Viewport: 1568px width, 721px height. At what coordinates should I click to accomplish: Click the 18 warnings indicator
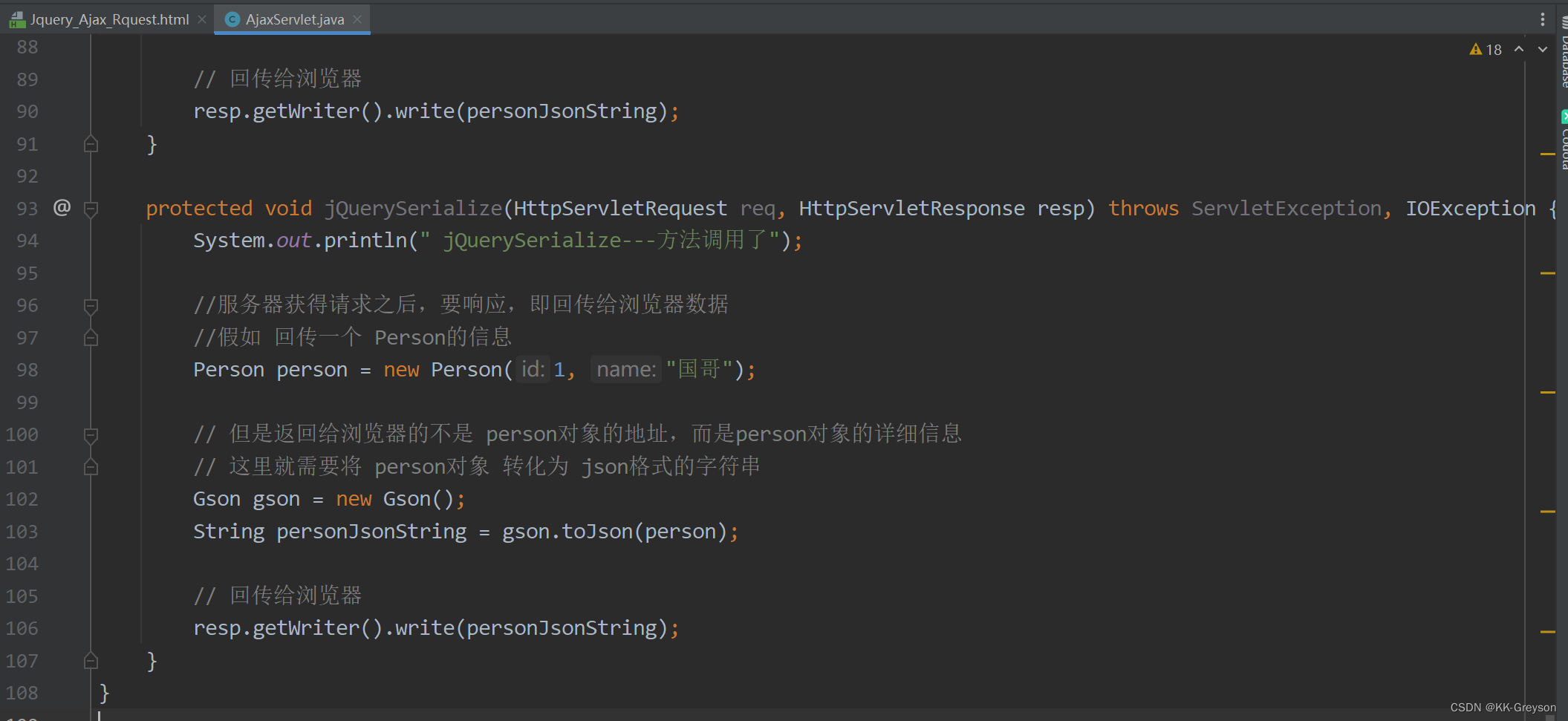tap(1486, 50)
